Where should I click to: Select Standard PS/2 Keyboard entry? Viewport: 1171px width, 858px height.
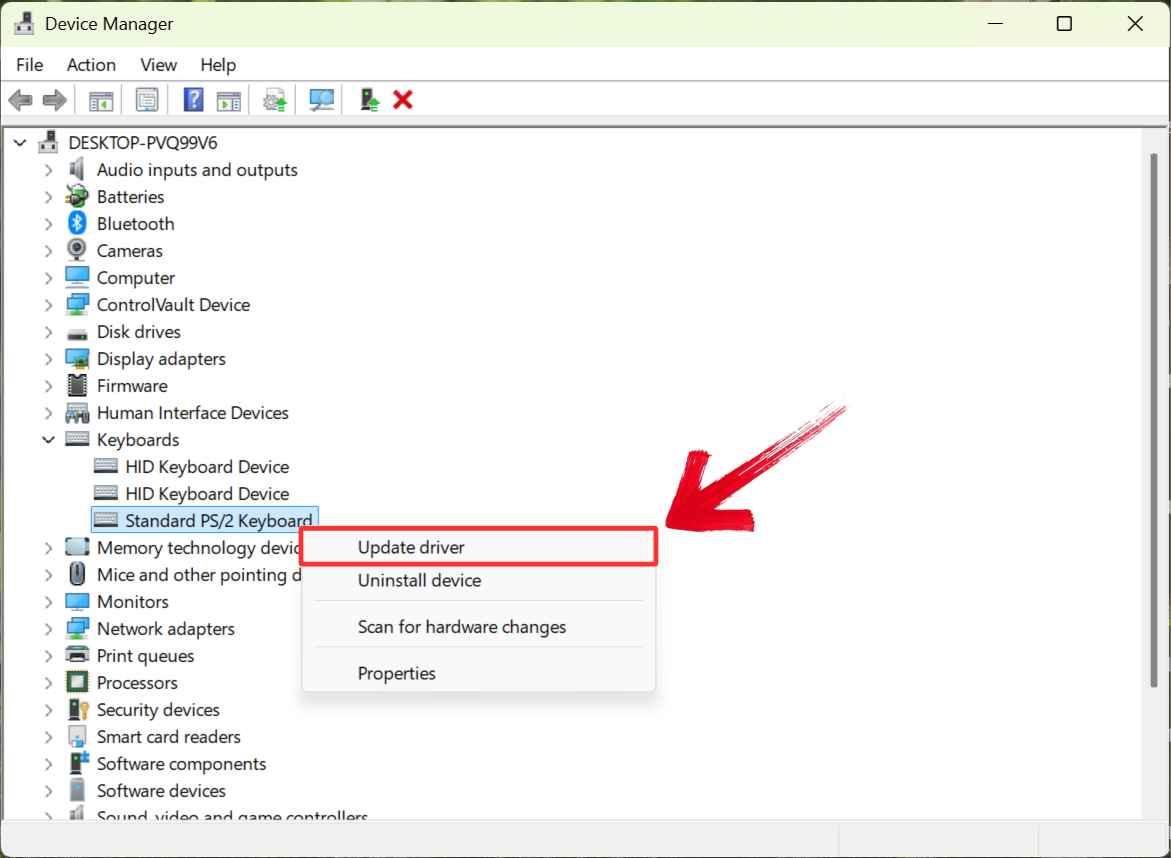coord(219,520)
